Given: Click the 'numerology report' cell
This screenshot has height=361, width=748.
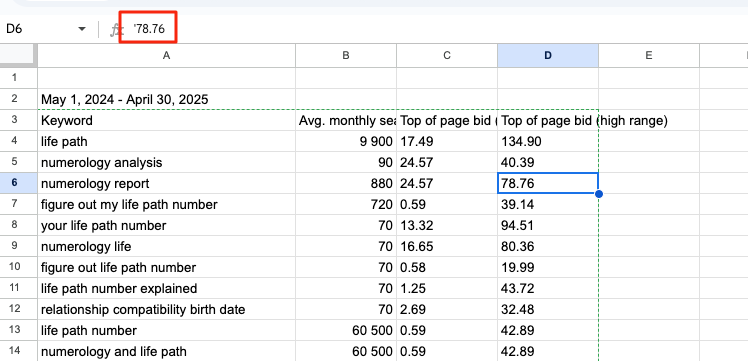Looking at the screenshot, I should click(166, 183).
